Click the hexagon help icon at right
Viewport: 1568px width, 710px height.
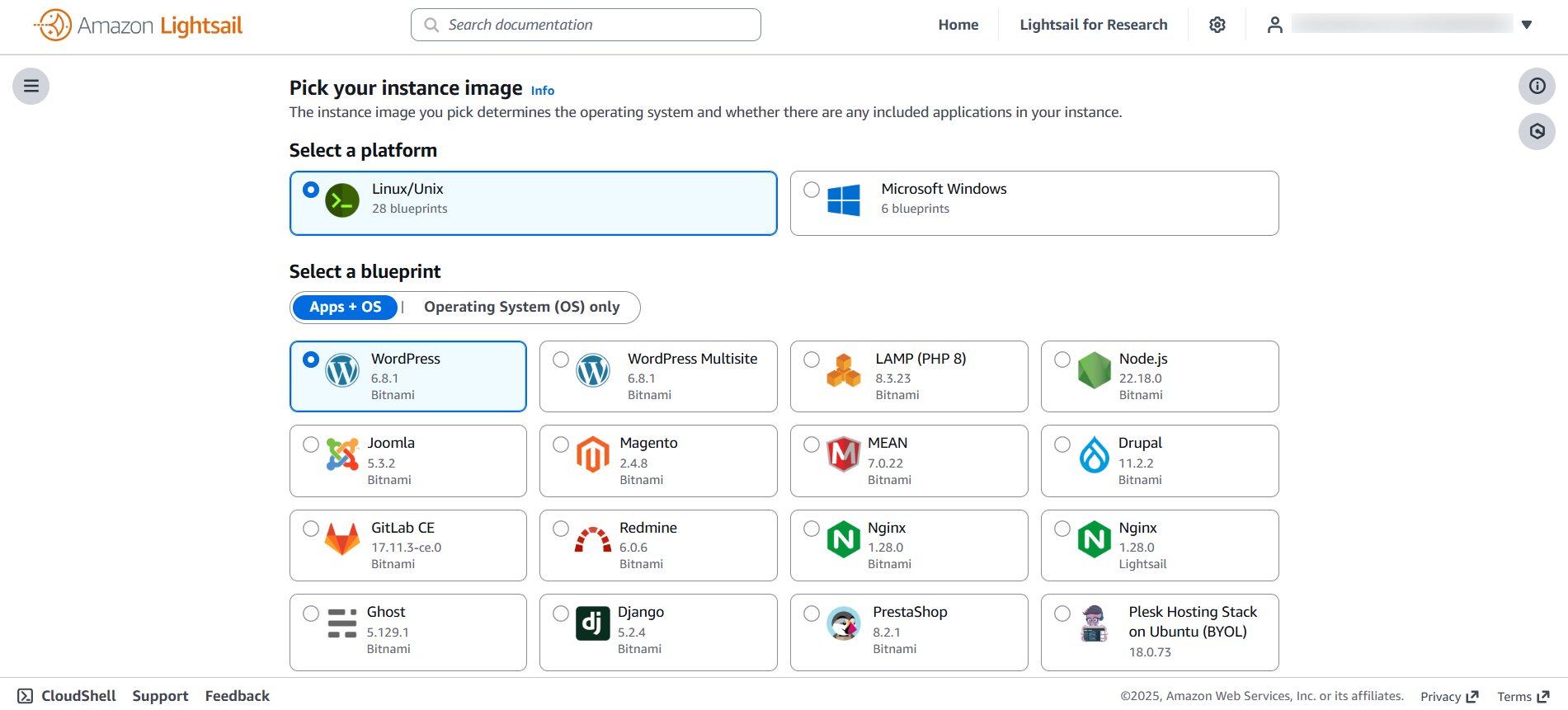tap(1537, 131)
